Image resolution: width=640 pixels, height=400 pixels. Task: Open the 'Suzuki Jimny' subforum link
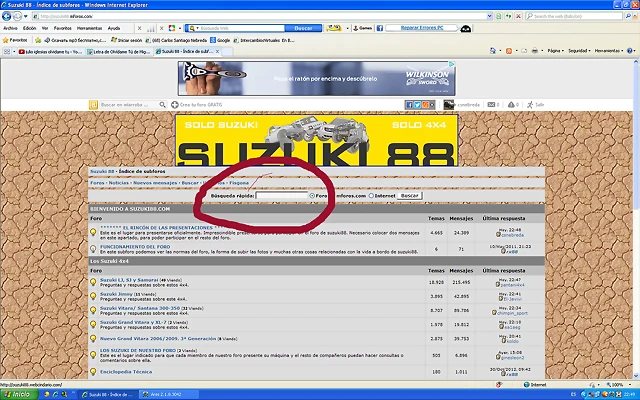point(116,294)
